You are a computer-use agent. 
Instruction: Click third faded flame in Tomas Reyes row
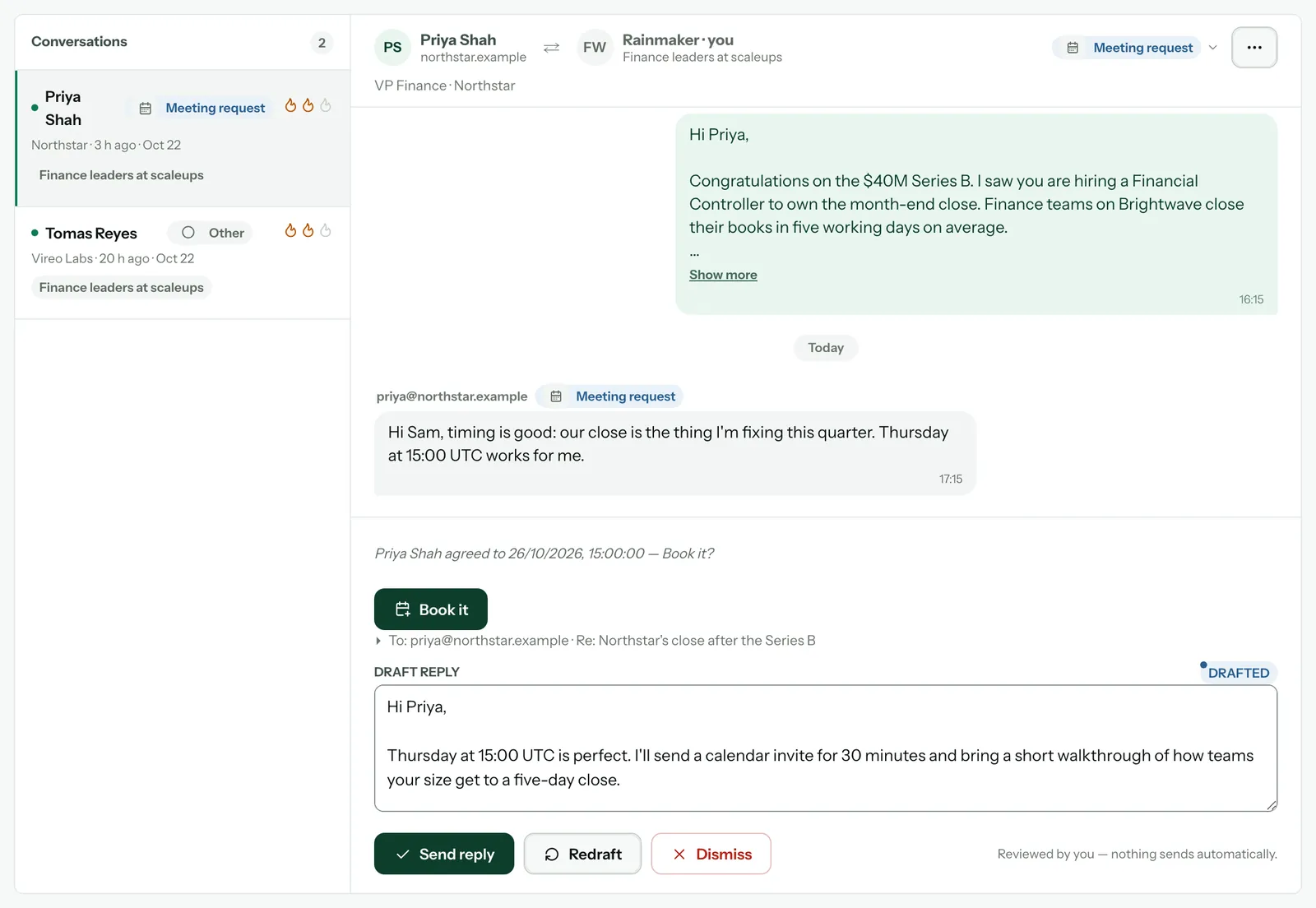326,231
